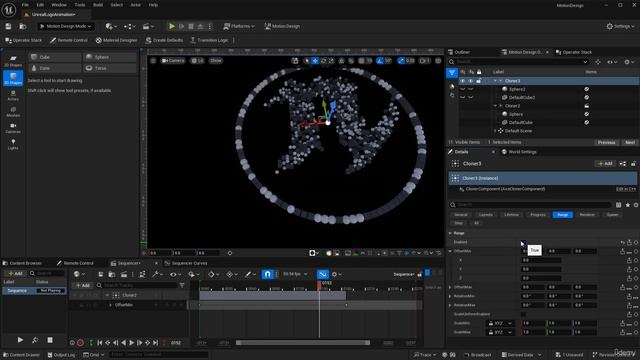Switch to the Sequencer Curves tab

pos(186,263)
